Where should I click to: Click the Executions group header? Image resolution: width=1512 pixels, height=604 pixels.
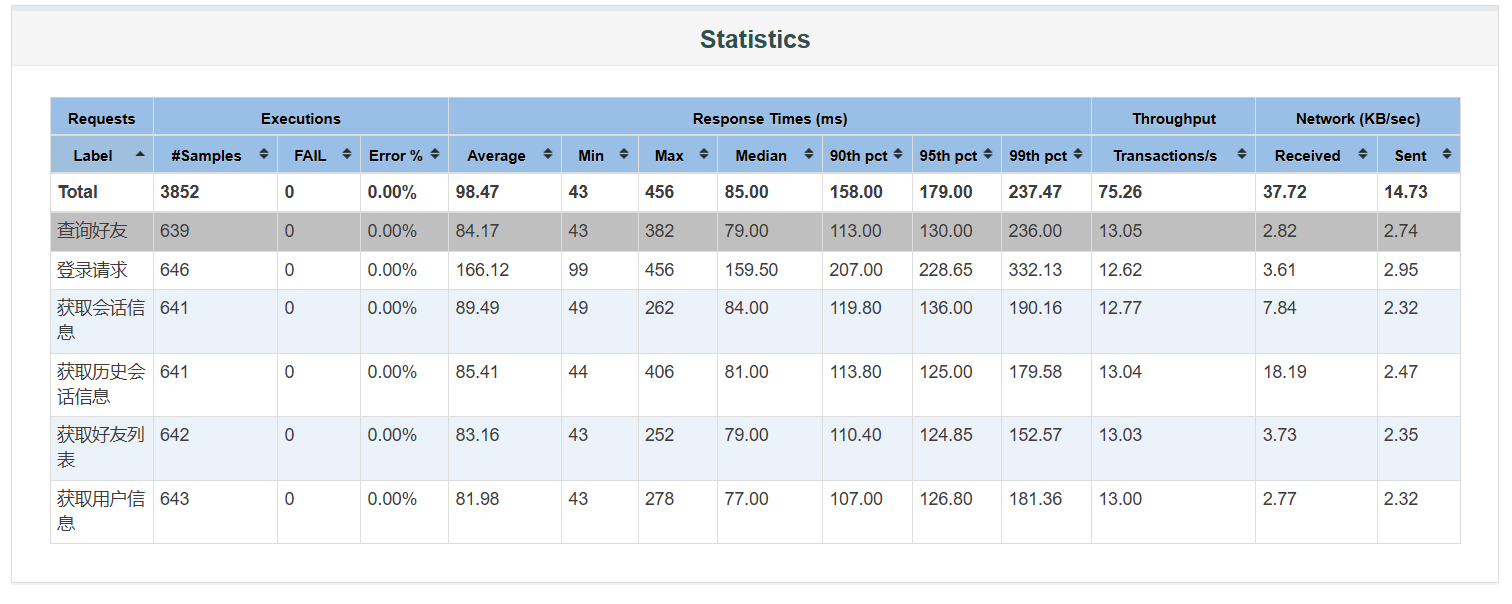click(x=301, y=118)
